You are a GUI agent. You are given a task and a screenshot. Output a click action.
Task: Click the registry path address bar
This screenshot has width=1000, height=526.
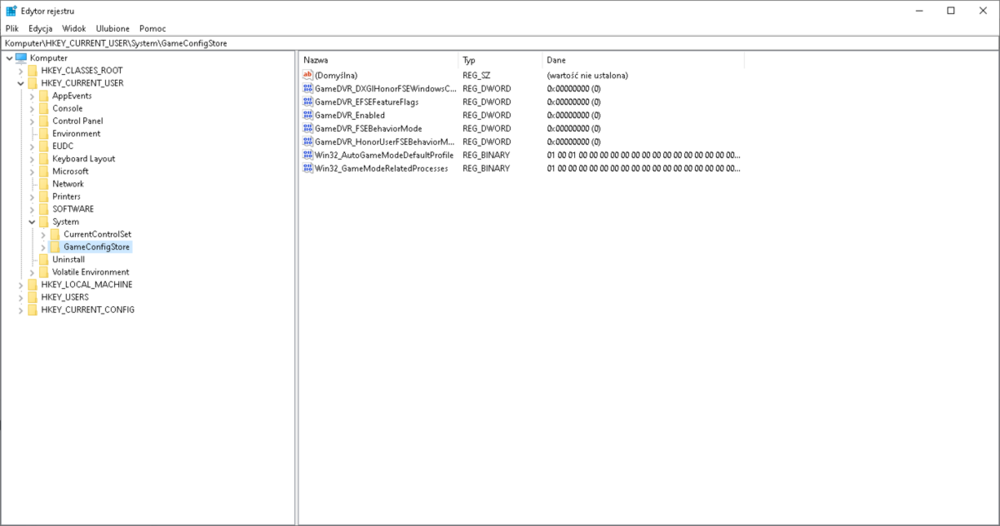tap(500, 43)
